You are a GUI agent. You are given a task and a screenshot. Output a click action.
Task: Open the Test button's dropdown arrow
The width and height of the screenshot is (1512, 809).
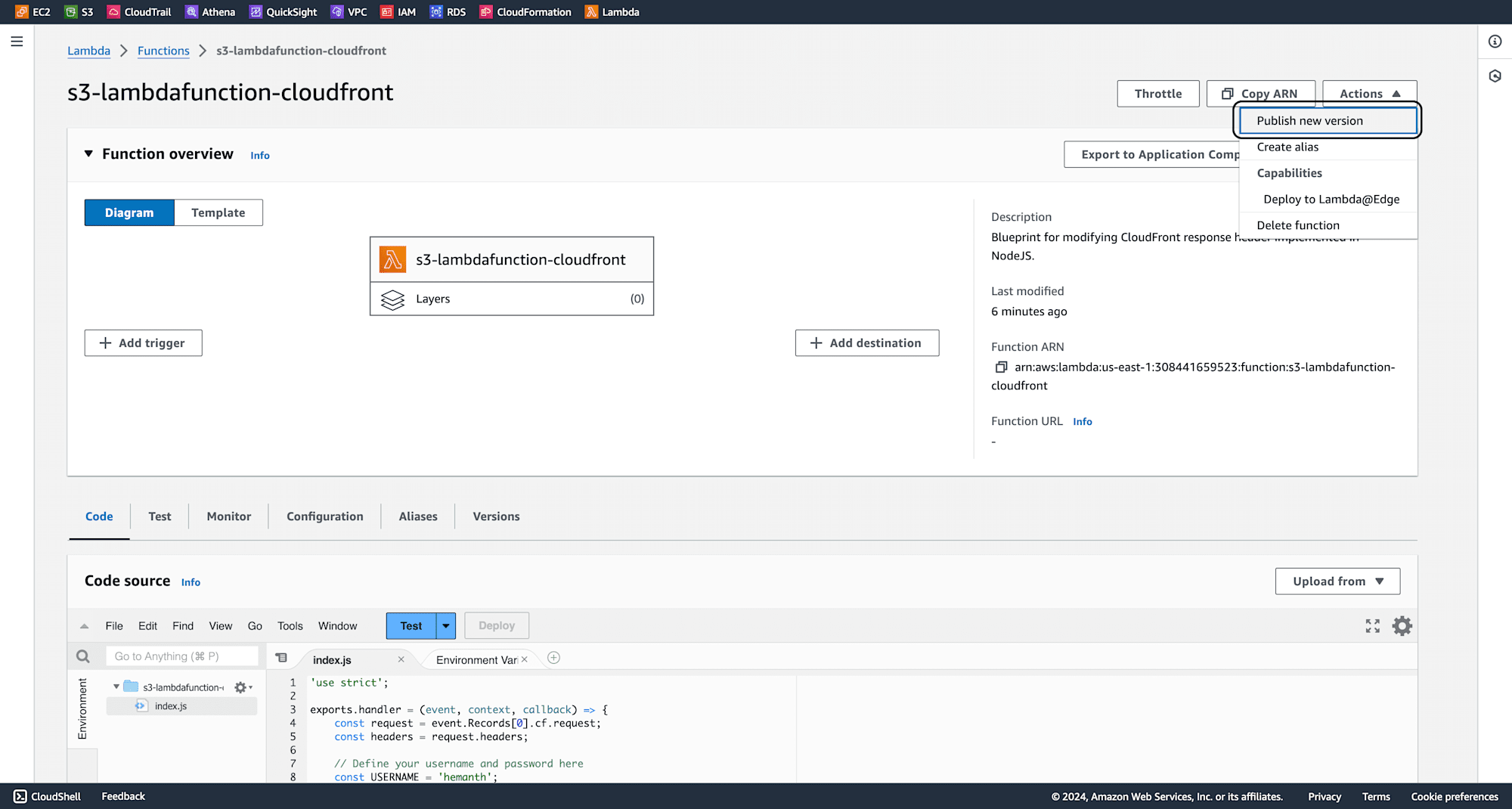coord(446,626)
